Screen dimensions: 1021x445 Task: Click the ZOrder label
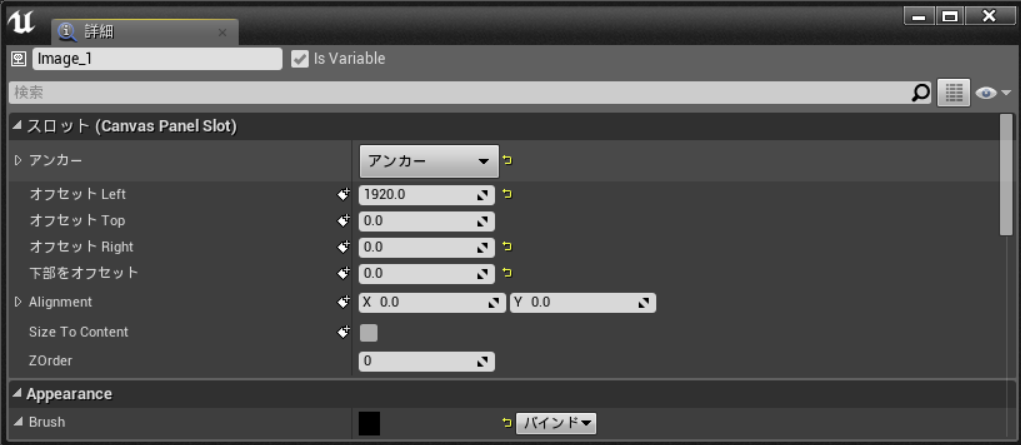click(x=50, y=361)
